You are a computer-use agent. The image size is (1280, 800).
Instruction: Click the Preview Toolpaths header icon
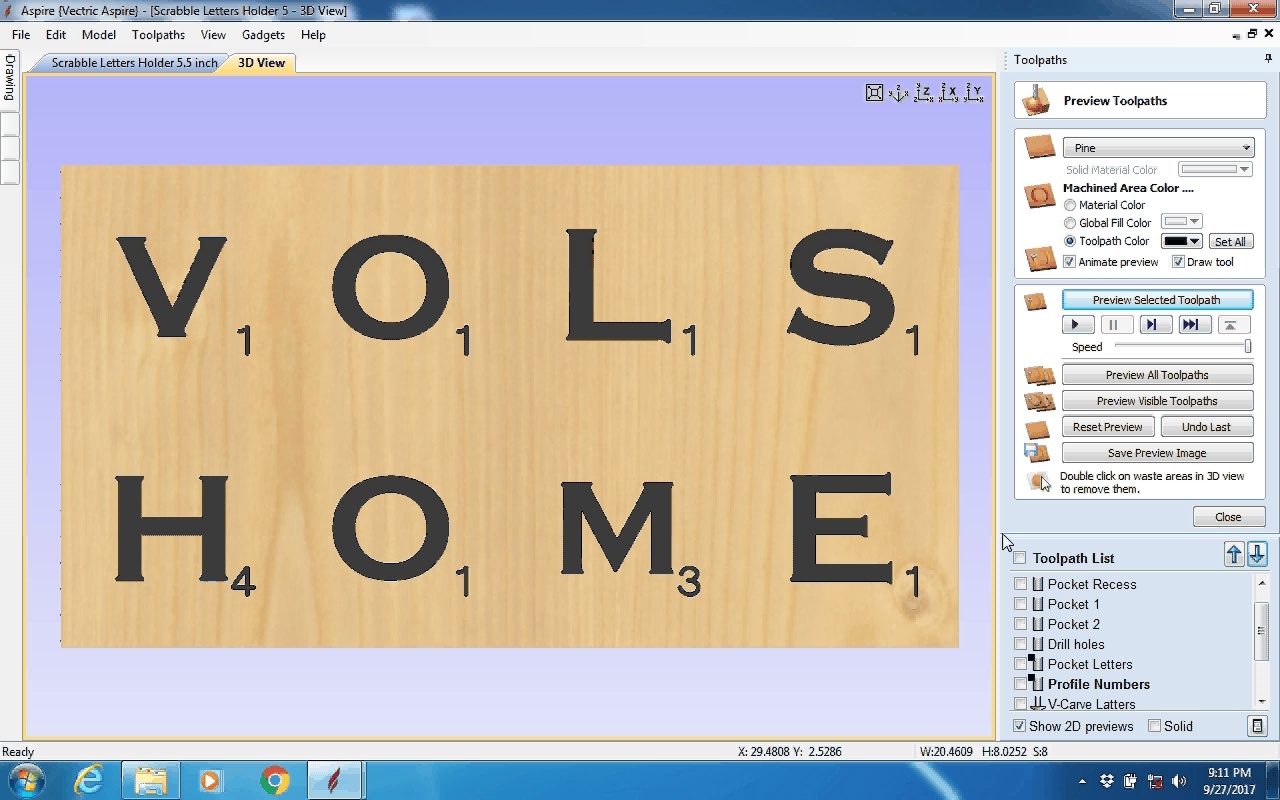pyautogui.click(x=1036, y=100)
